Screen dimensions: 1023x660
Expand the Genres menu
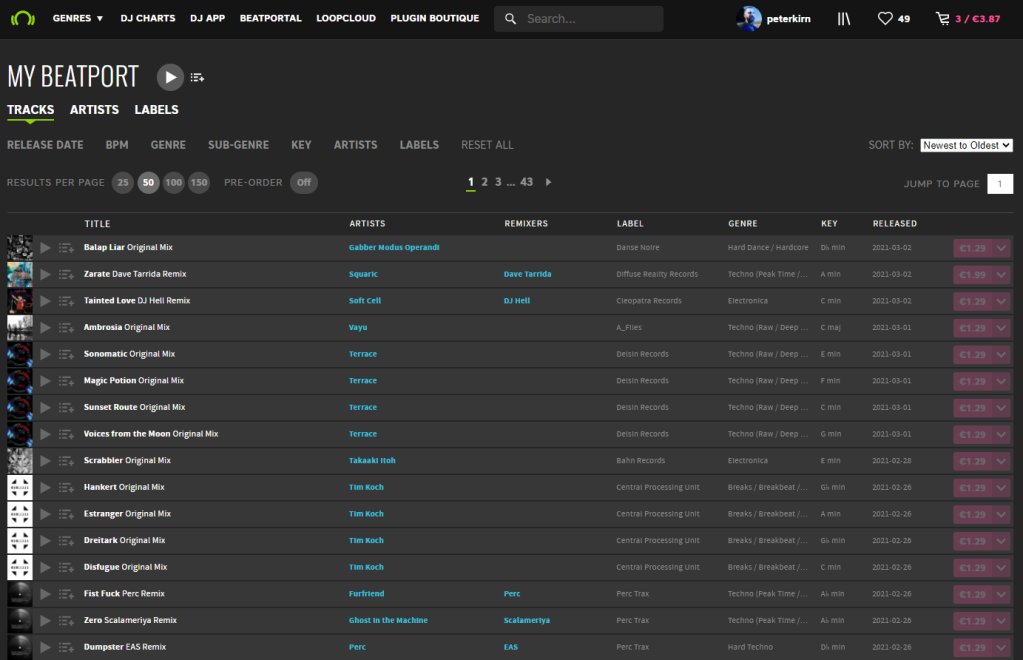tap(78, 18)
